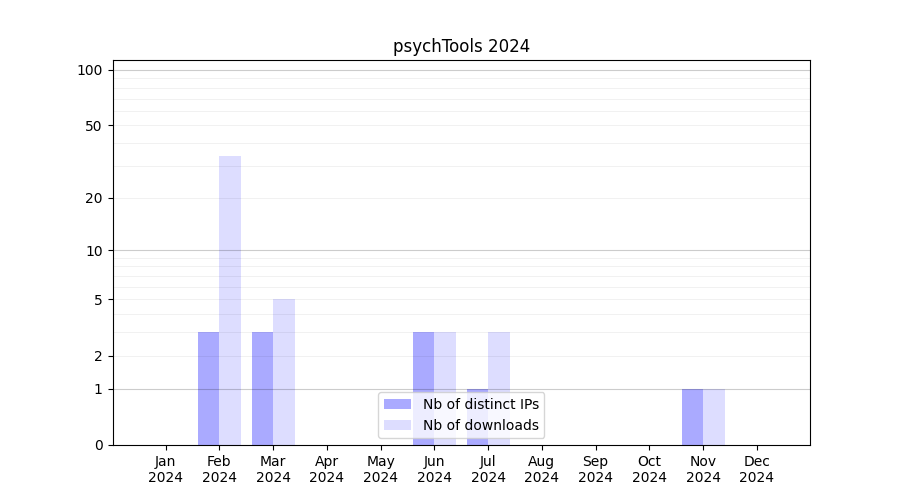Select the Nov 2024 downloads bar
Image resolution: width=900 pixels, height=500 pixels.
[714, 416]
